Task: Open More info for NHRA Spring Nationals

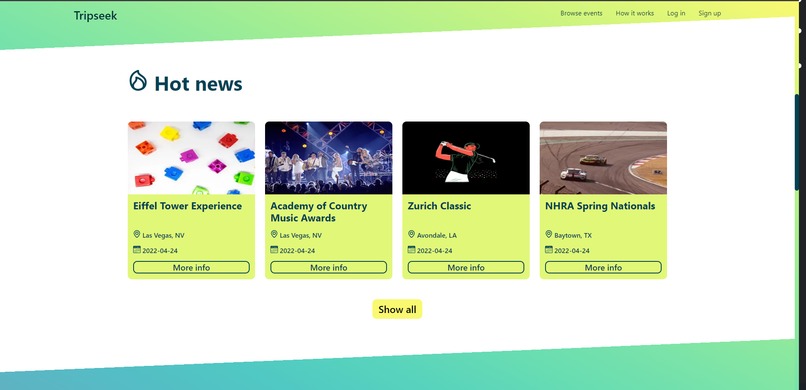Action: pyautogui.click(x=603, y=267)
